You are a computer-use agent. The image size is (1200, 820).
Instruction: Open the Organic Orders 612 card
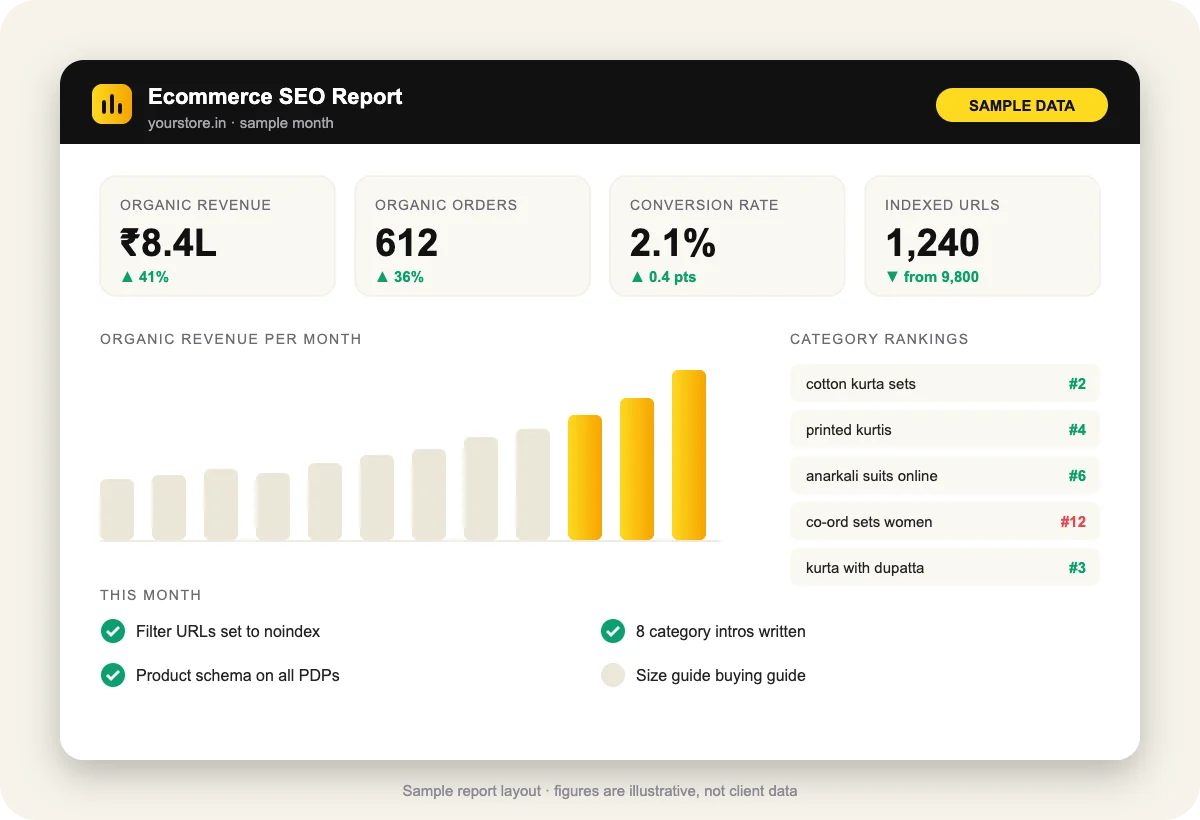coord(472,236)
